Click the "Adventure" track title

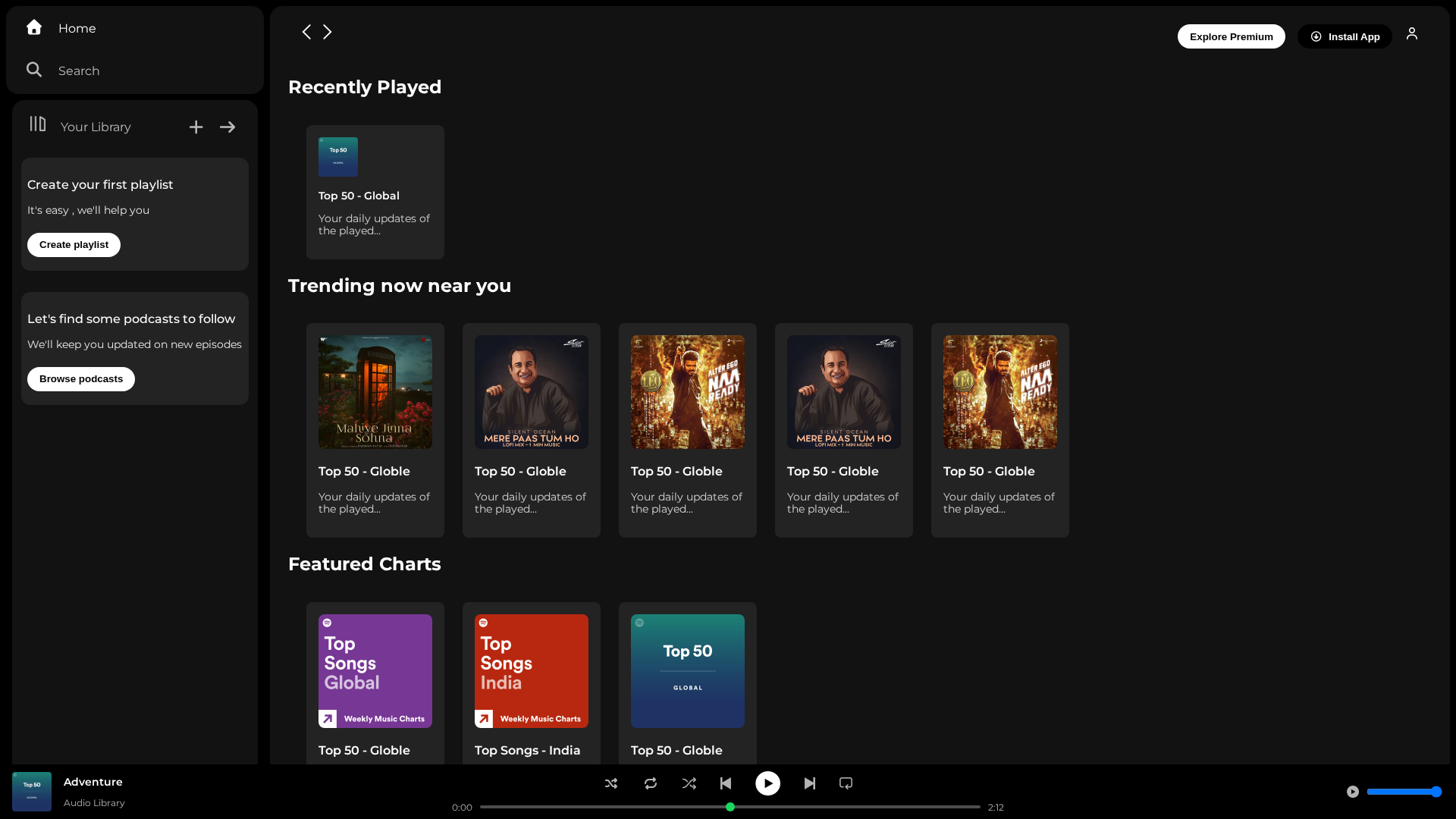coord(93,782)
